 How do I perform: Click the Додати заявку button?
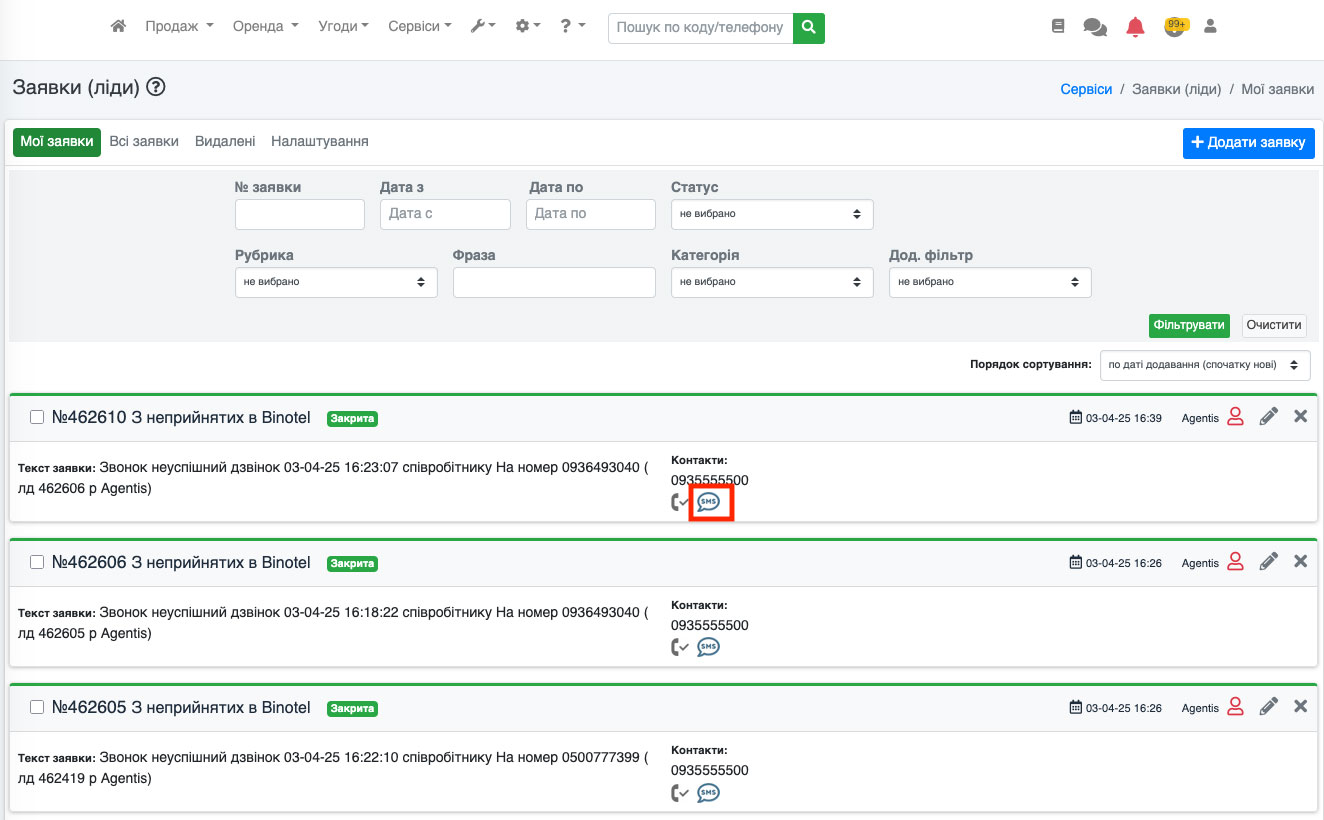coord(1248,143)
